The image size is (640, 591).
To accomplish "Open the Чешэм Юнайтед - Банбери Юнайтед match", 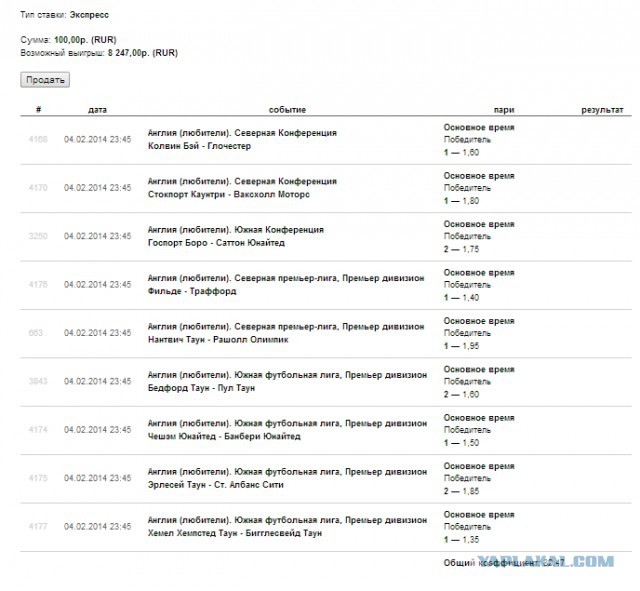I will [x=223, y=437].
